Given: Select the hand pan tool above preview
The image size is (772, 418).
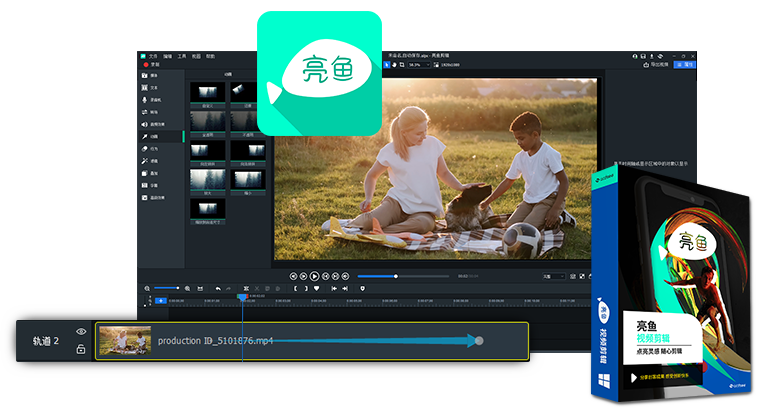Looking at the screenshot, I should coord(394,64).
